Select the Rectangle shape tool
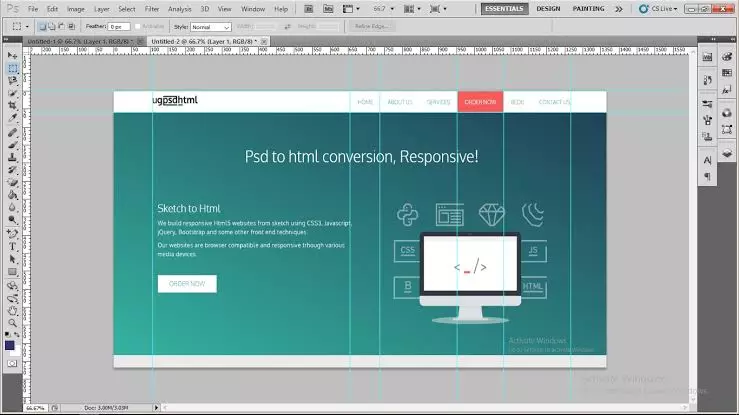This screenshot has height=415, width=739. pos(12,272)
